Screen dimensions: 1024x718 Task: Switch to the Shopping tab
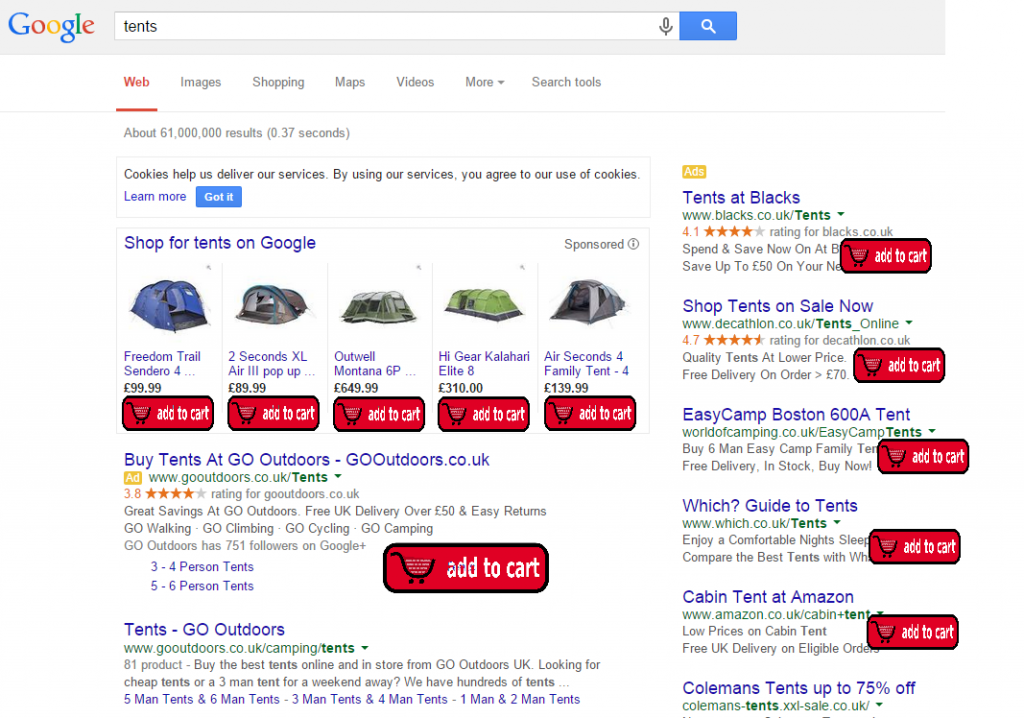click(x=278, y=82)
